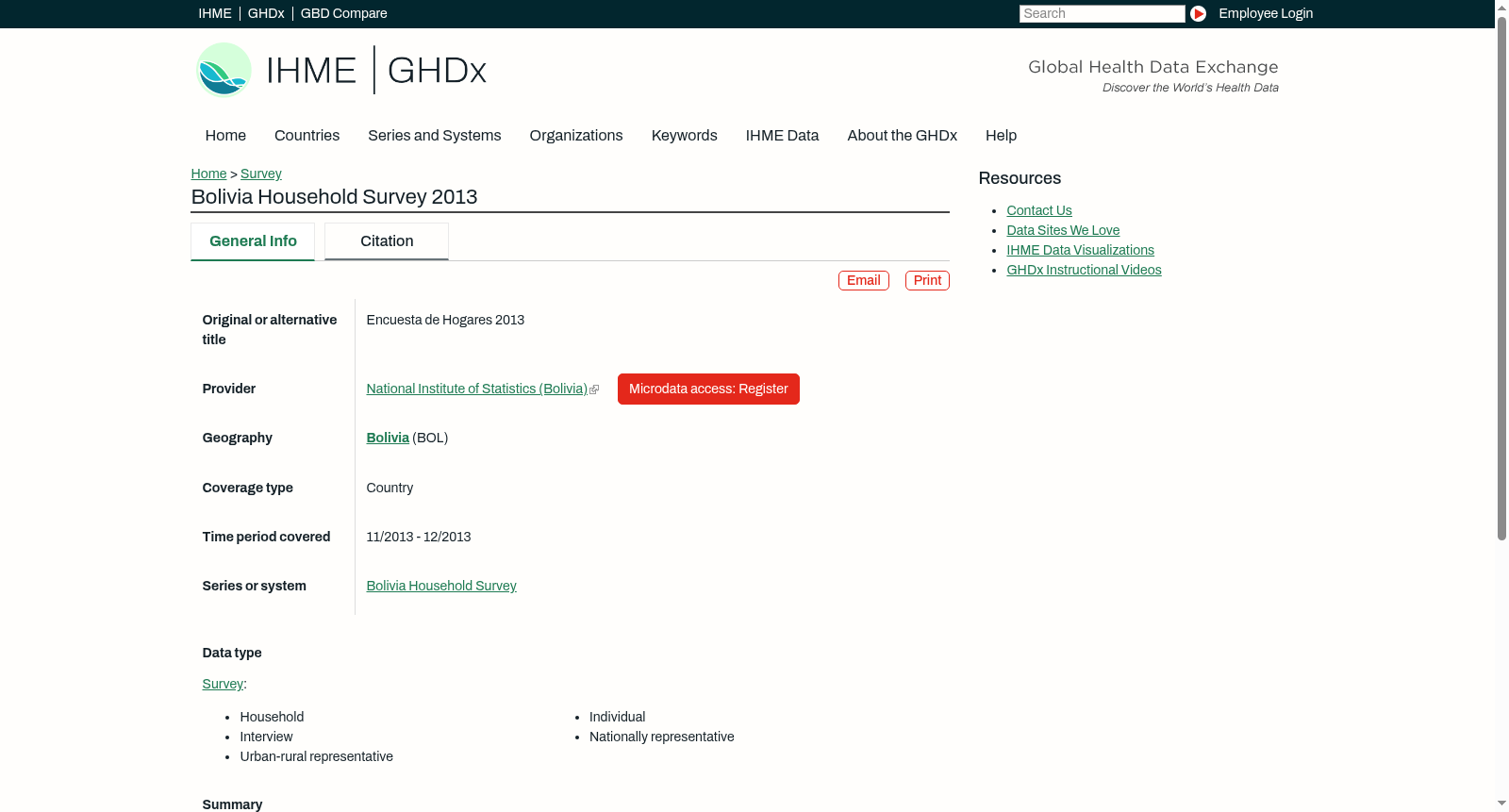Click the Survey data type link
1509x812 pixels.
223,684
